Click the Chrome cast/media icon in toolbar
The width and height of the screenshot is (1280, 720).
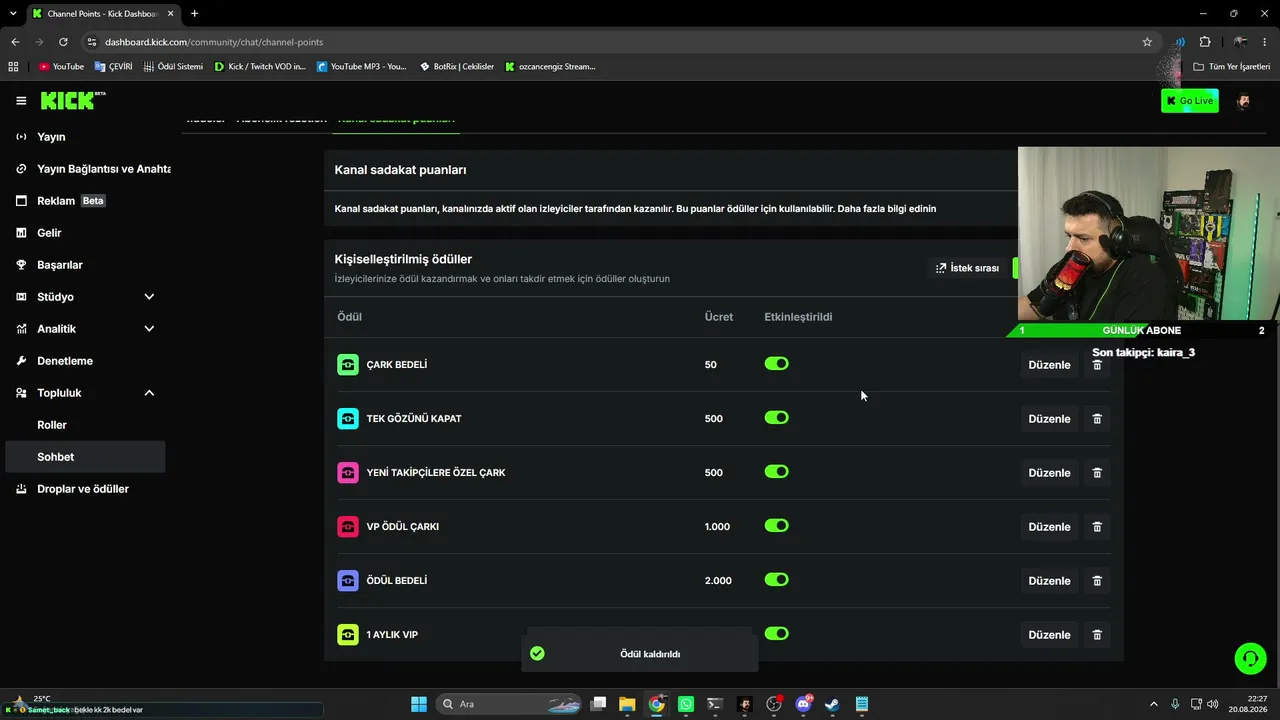(x=1180, y=42)
